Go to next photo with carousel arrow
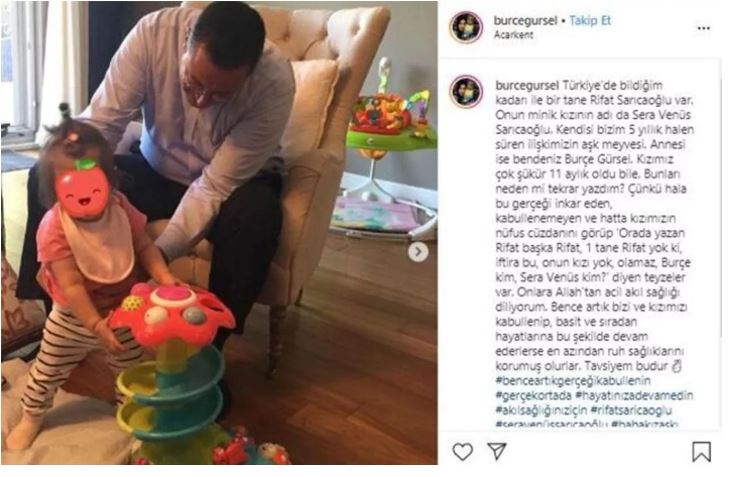Viewport: 729px width, 477px height. pyautogui.click(x=418, y=252)
